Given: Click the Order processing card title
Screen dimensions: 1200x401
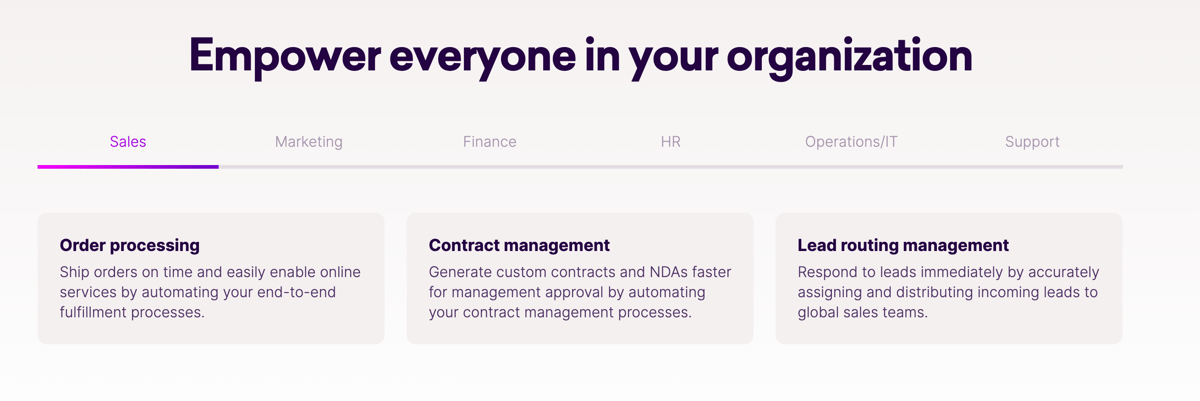Looking at the screenshot, I should (x=130, y=245).
